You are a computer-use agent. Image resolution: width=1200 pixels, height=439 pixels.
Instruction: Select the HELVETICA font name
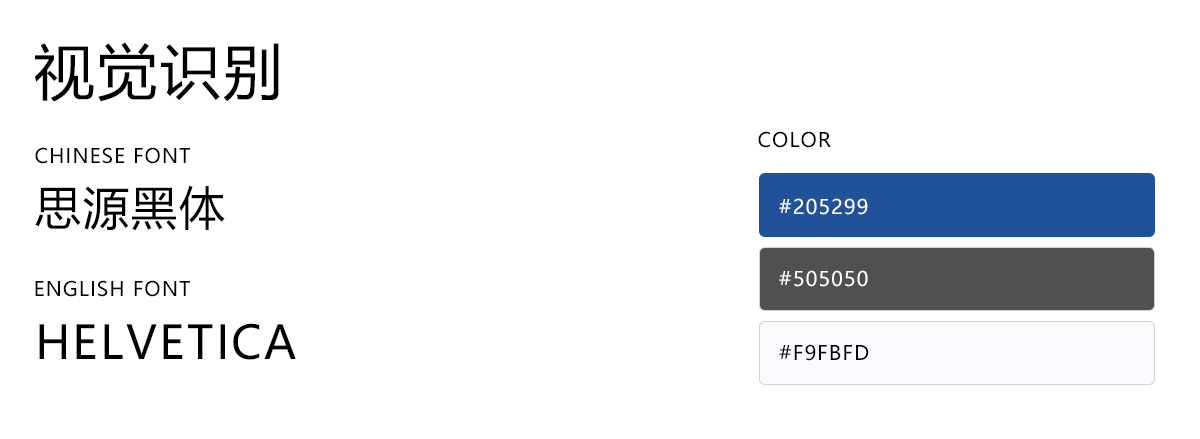point(166,343)
